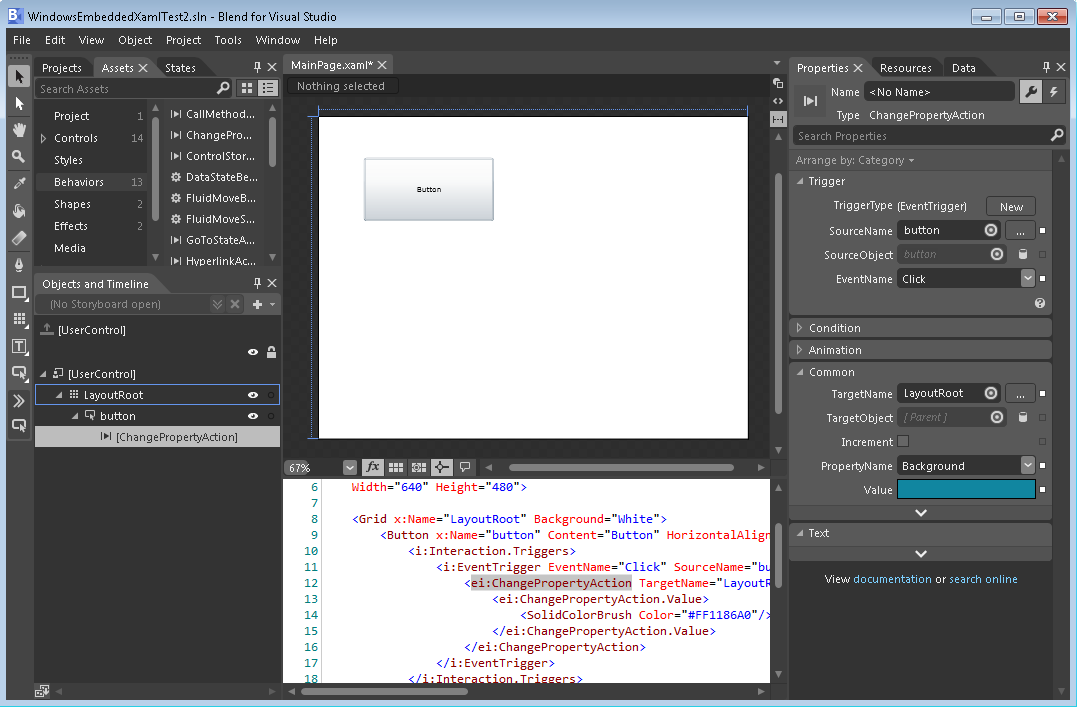Switch to the States tab
The height and width of the screenshot is (707, 1077).
[x=180, y=67]
